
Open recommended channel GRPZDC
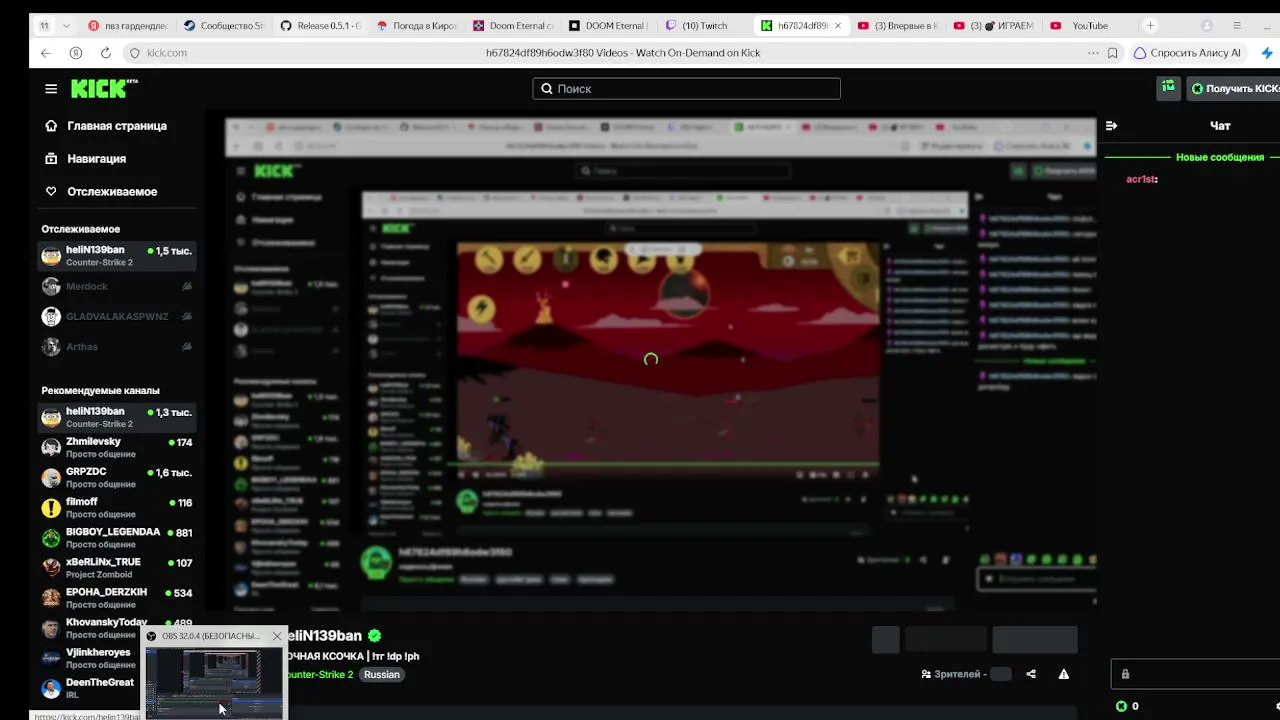click(117, 478)
